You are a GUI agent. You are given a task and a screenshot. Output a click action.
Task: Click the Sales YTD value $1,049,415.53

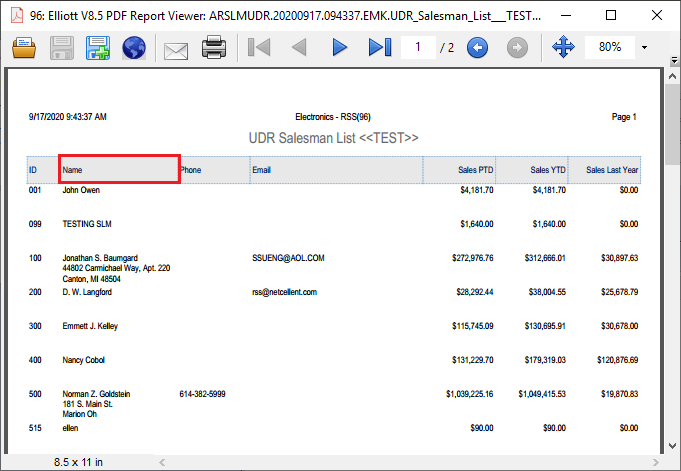(x=542, y=394)
